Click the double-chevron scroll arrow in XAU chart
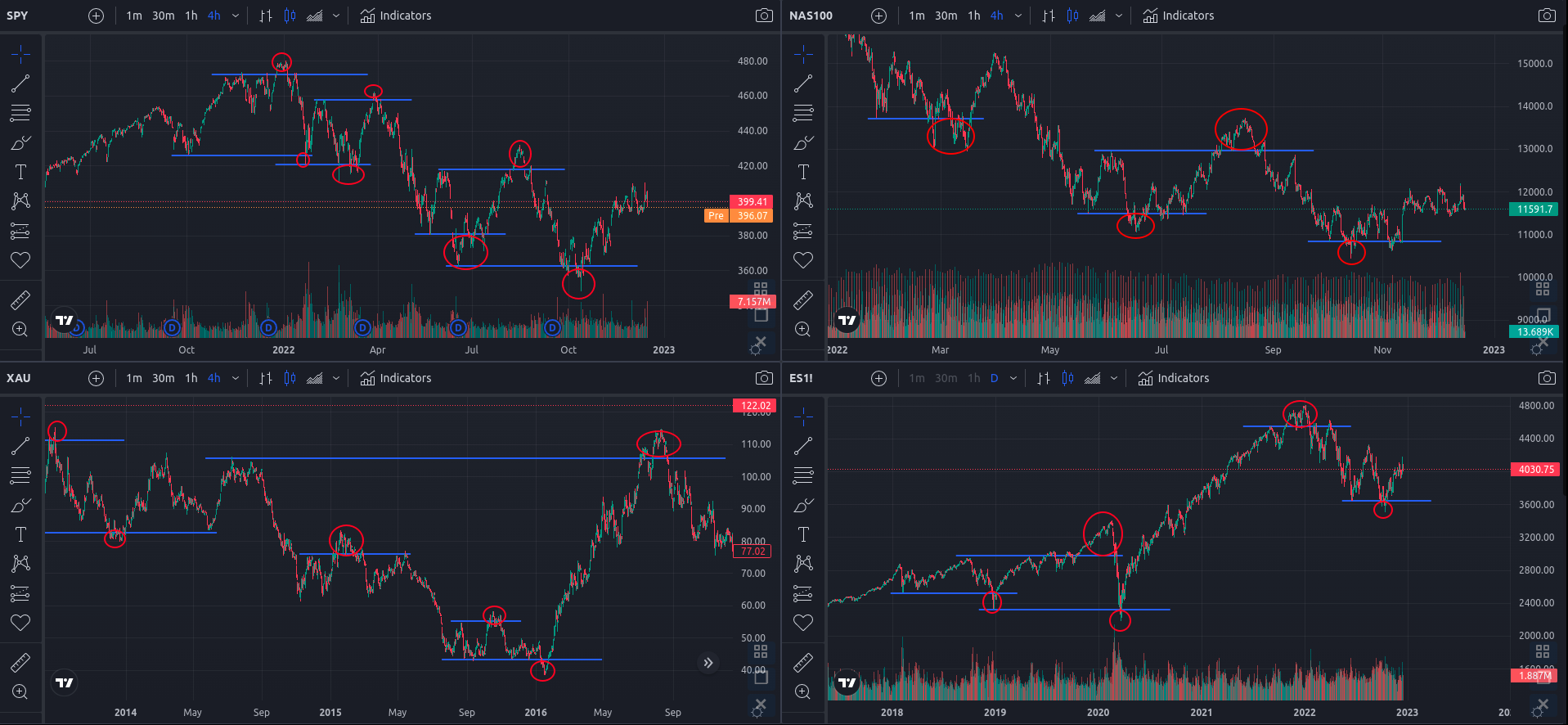The width and height of the screenshot is (1568, 725). pyautogui.click(x=708, y=663)
